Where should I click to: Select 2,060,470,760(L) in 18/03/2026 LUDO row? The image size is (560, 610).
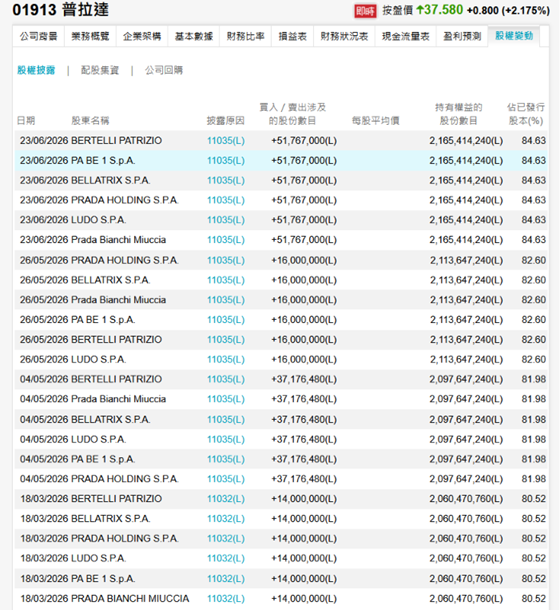coord(466,558)
